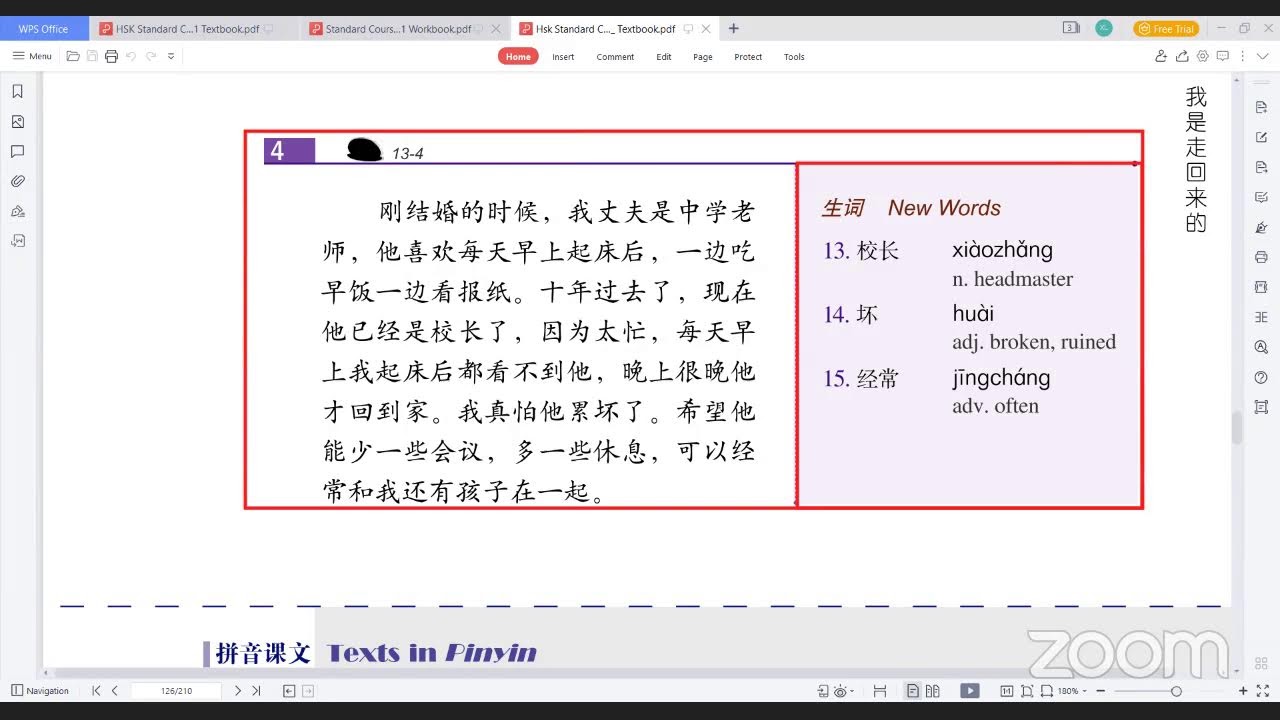The width and height of the screenshot is (1280, 720).
Task: Open the Comments panel in left sidebar
Action: (17, 151)
